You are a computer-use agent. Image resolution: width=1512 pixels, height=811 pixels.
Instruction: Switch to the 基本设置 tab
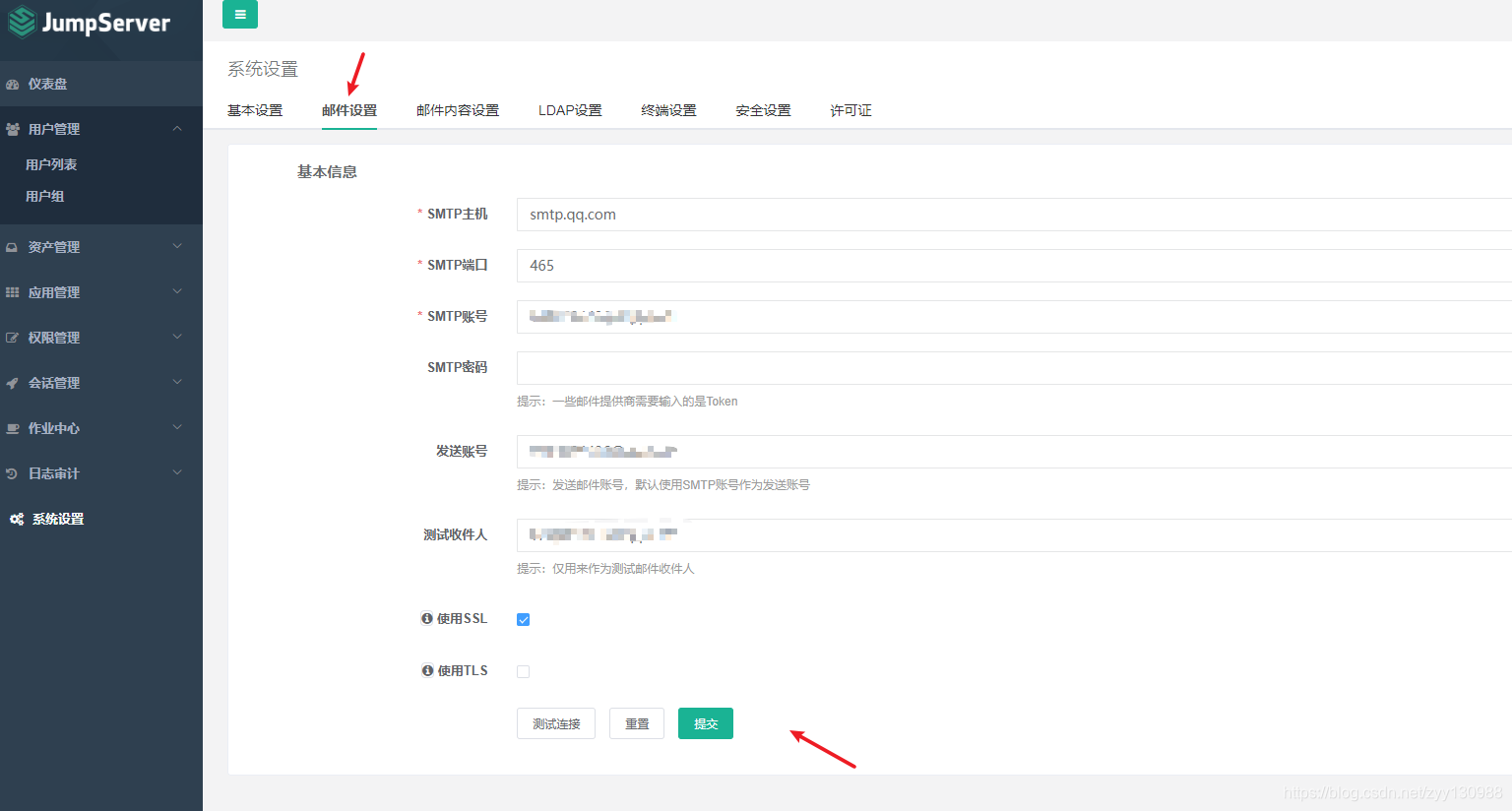tap(255, 110)
